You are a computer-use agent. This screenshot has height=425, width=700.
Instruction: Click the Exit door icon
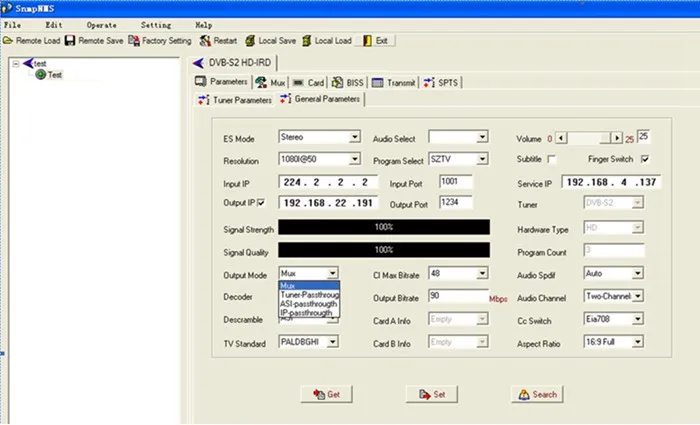(x=367, y=41)
